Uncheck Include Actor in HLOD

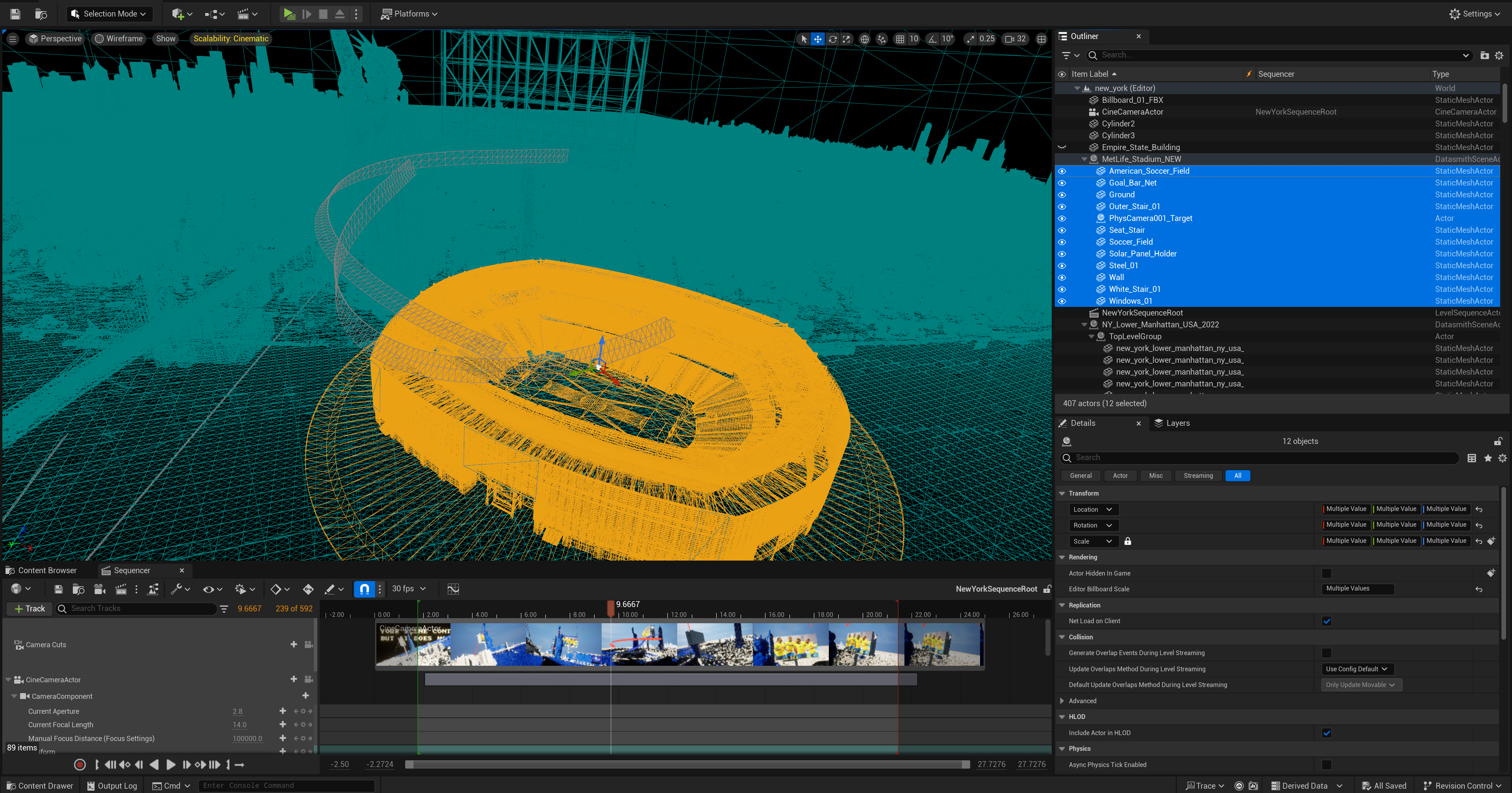pos(1326,732)
